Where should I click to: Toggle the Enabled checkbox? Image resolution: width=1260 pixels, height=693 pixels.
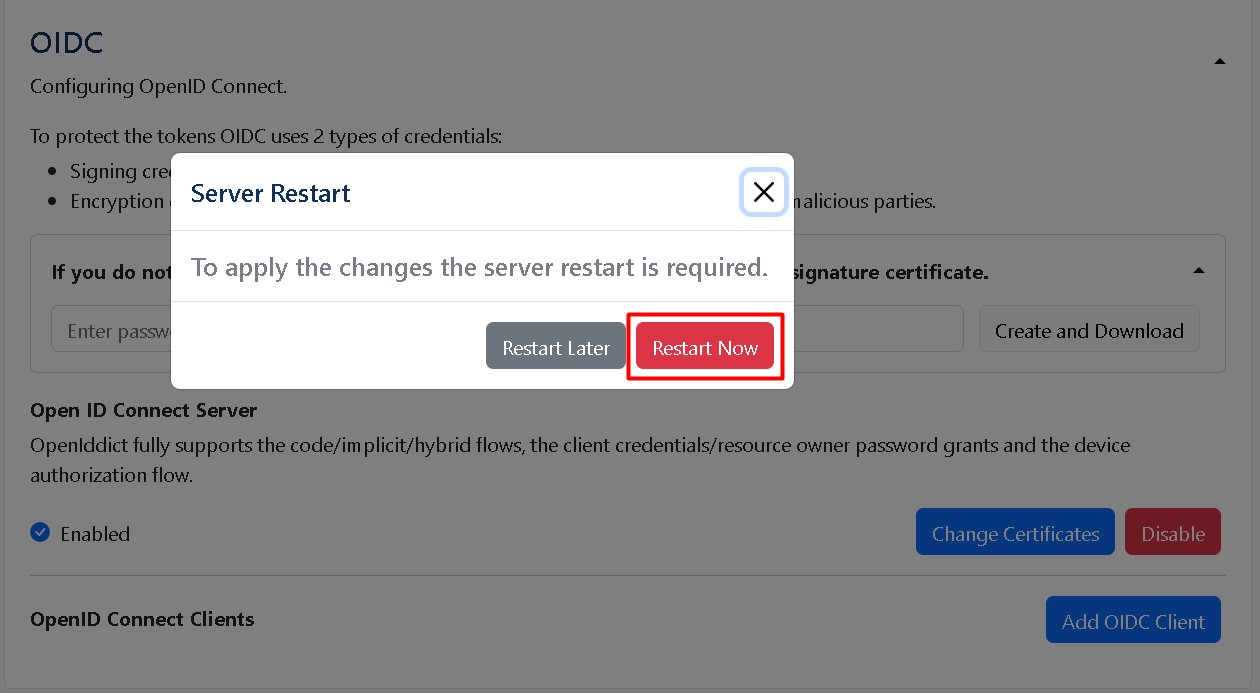tap(40, 533)
